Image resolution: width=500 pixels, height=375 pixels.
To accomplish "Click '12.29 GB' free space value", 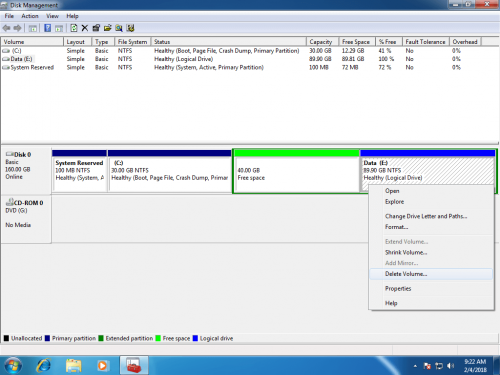I will click(353, 51).
